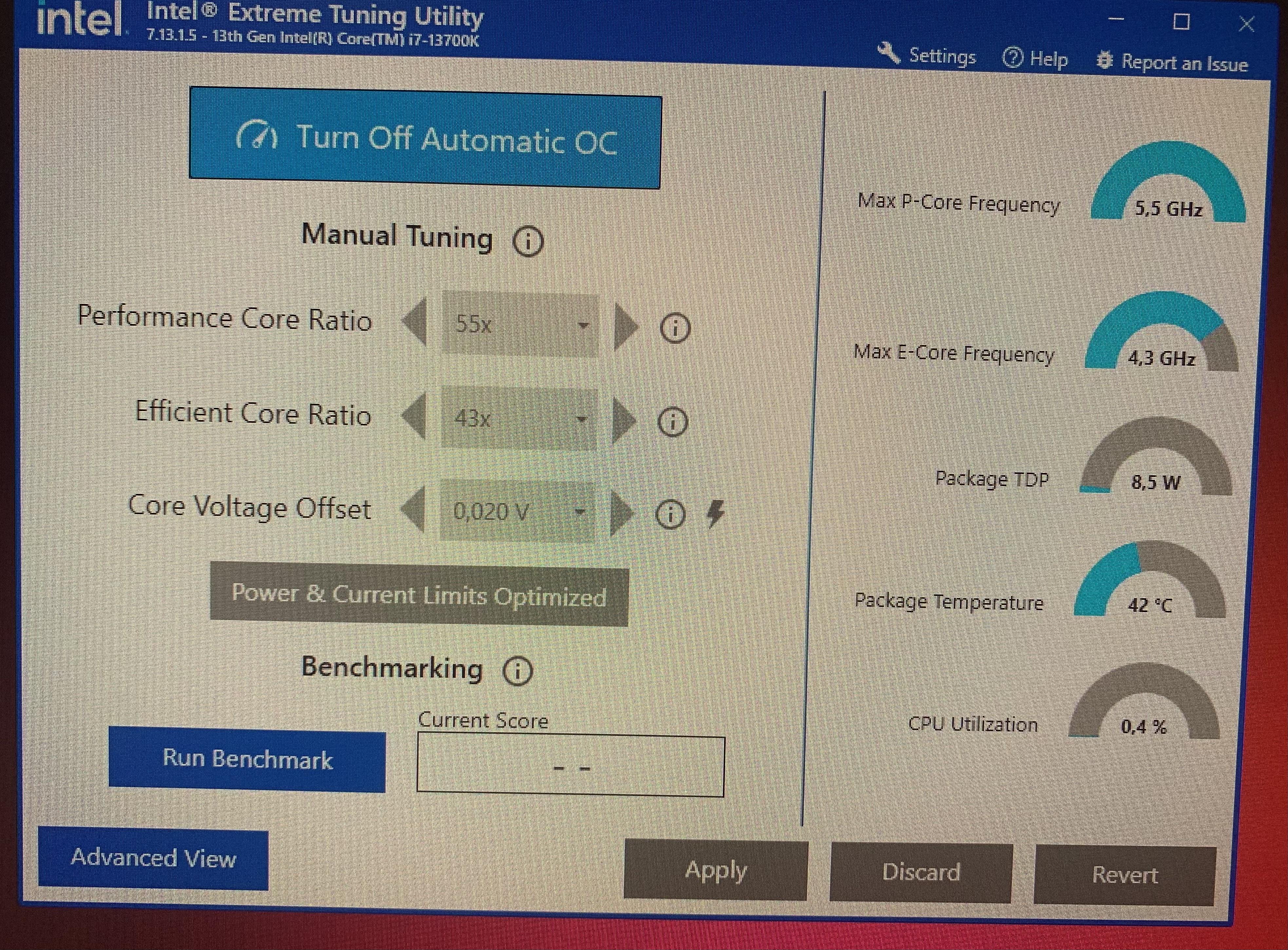This screenshot has height=950, width=1288.
Task: Click the Package Temperature label
Action: click(x=949, y=602)
